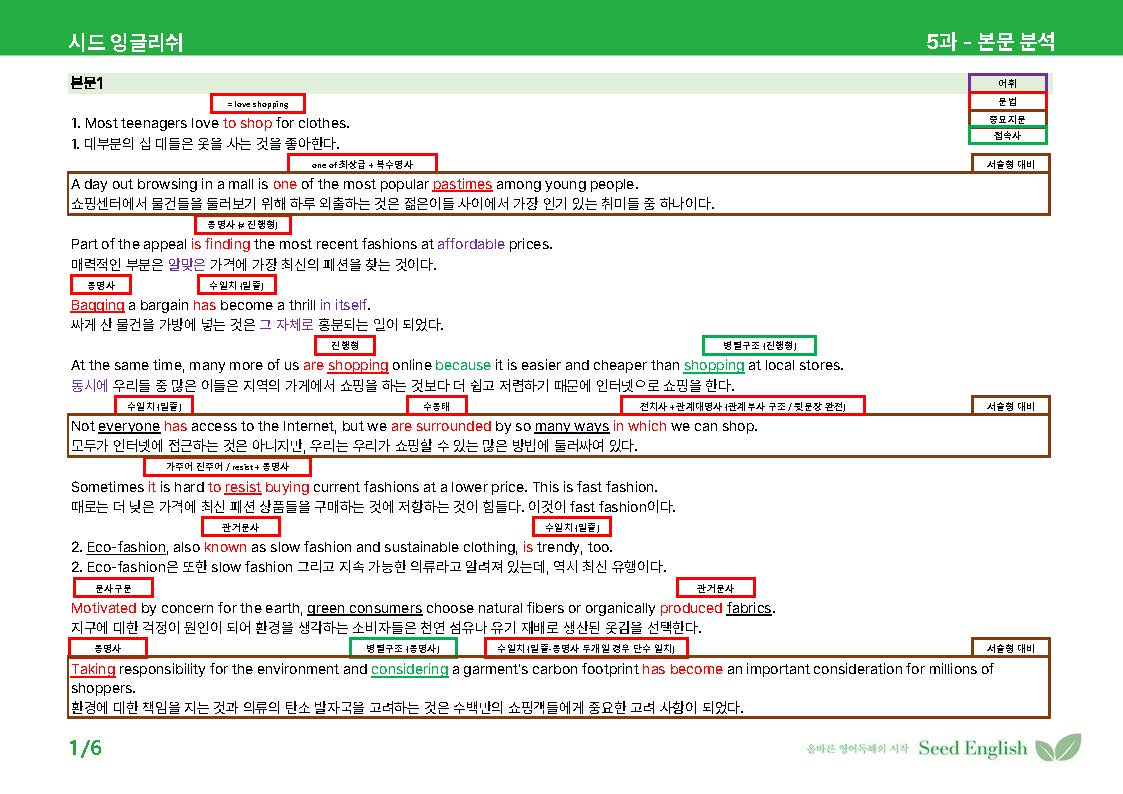Expand the first "서술형 대비" section box
The width and height of the screenshot is (1123, 794).
tap(1011, 163)
